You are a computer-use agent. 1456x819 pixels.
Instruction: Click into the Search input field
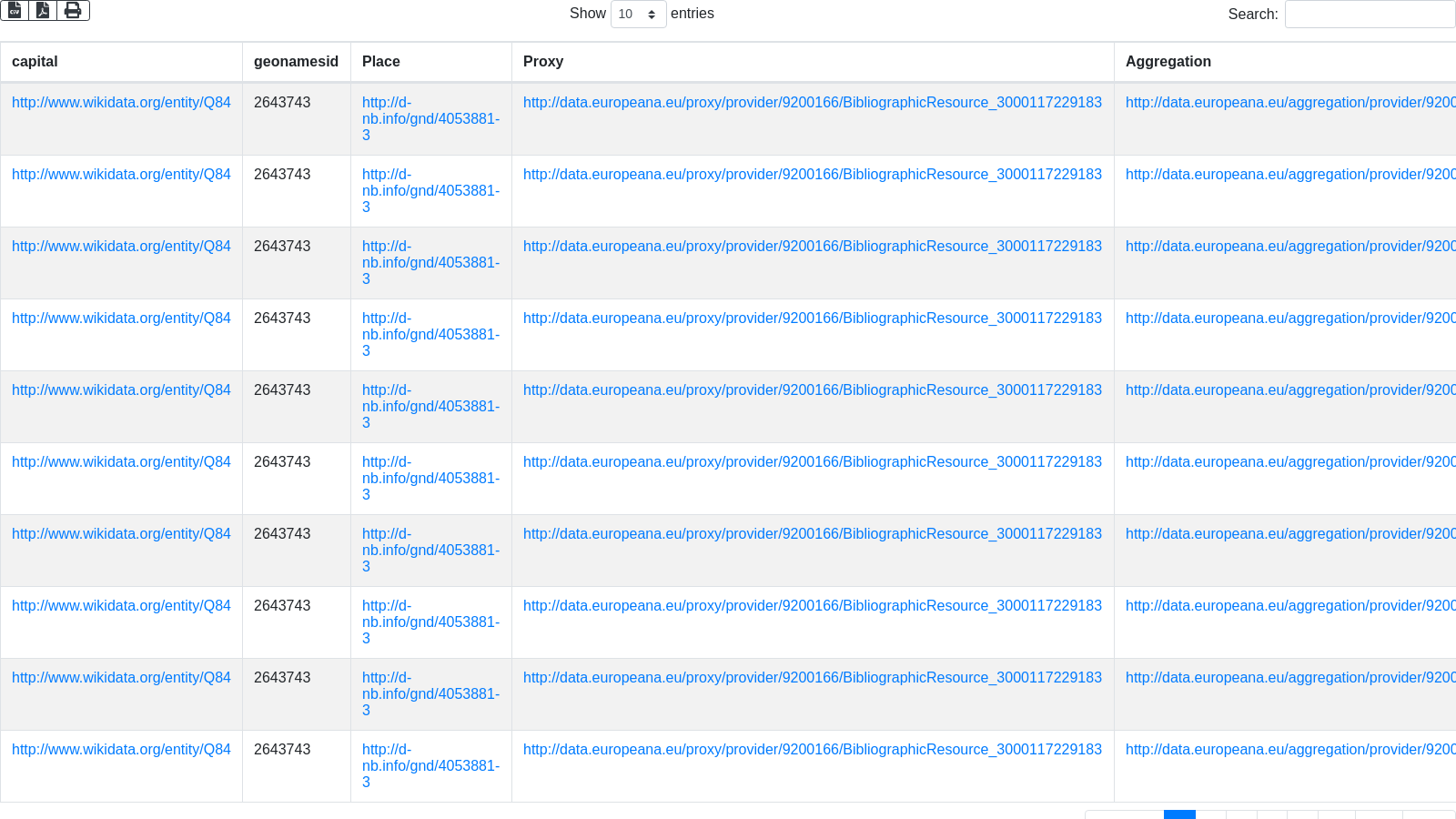coord(1369,14)
